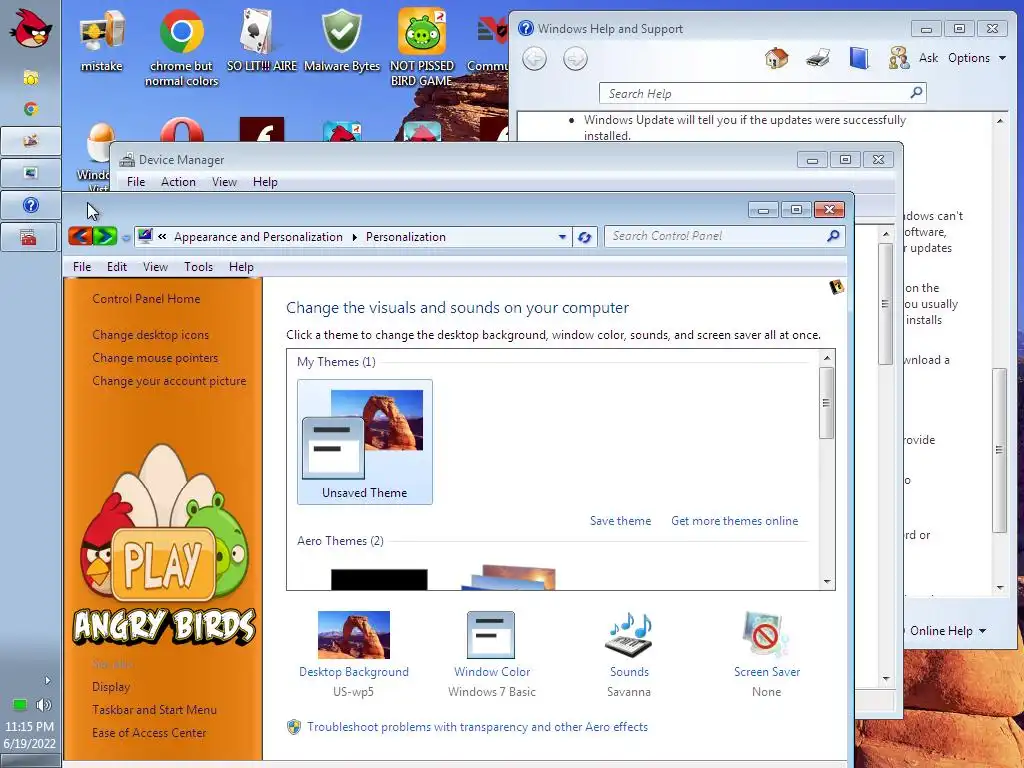Click 'Change mouse pointers' link
The image size is (1024, 768).
click(155, 358)
